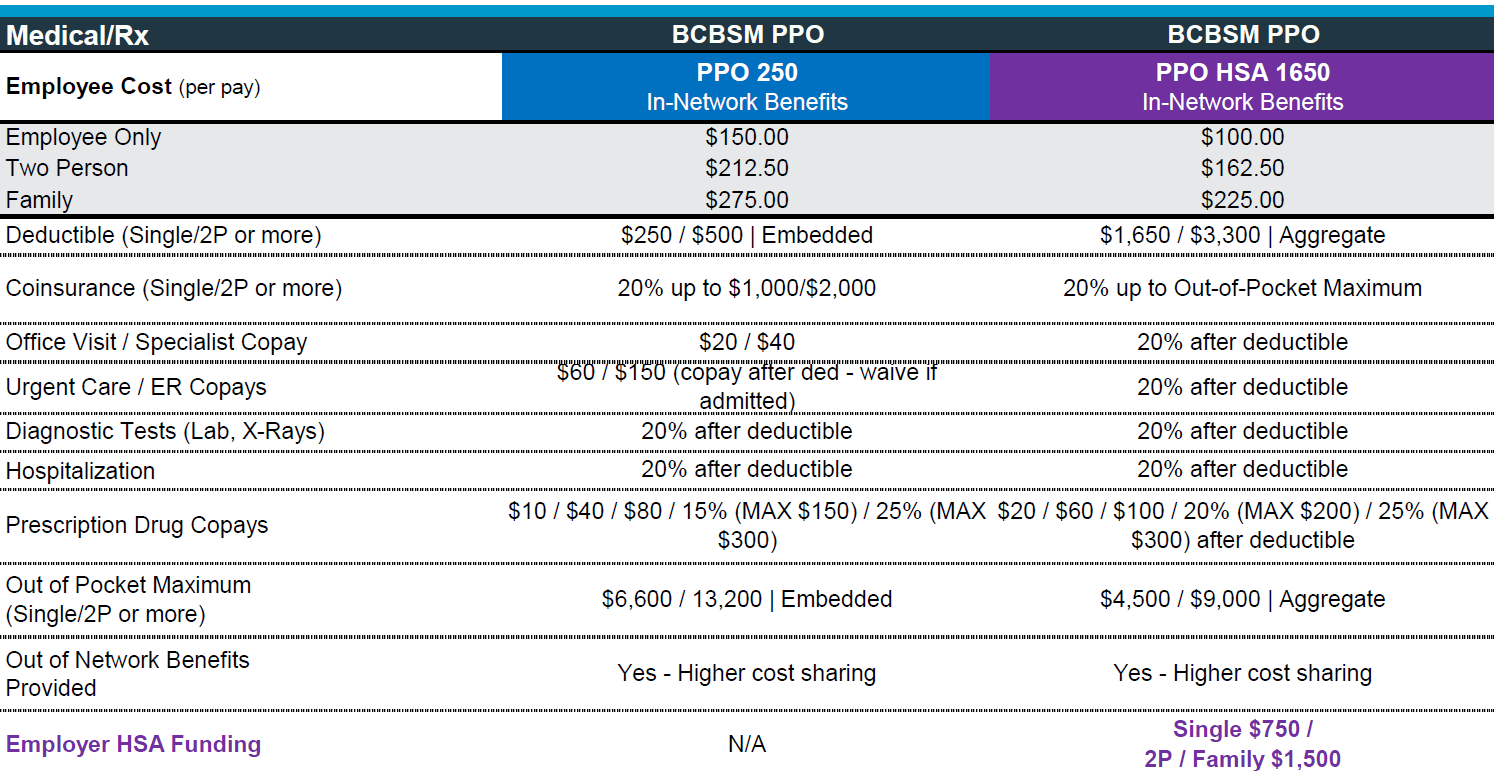Viewport: 1495px width, 772px height.
Task: Click the Diagnostic Tests (Lab, X-Rays) label
Action: [x=165, y=431]
